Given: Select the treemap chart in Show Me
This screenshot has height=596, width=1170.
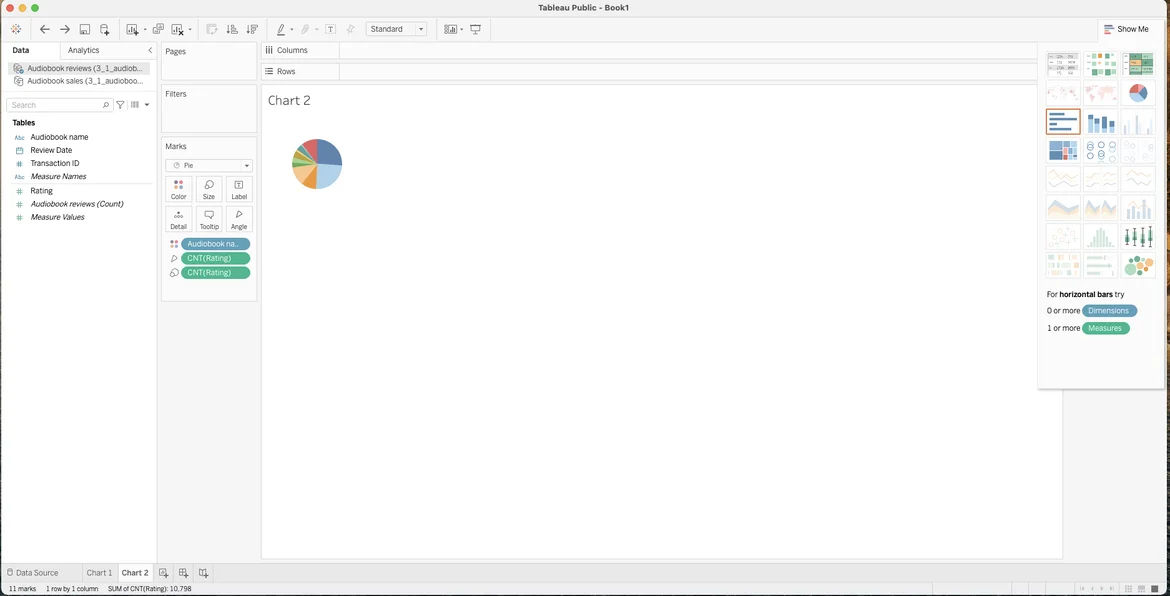Looking at the screenshot, I should point(1063,151).
